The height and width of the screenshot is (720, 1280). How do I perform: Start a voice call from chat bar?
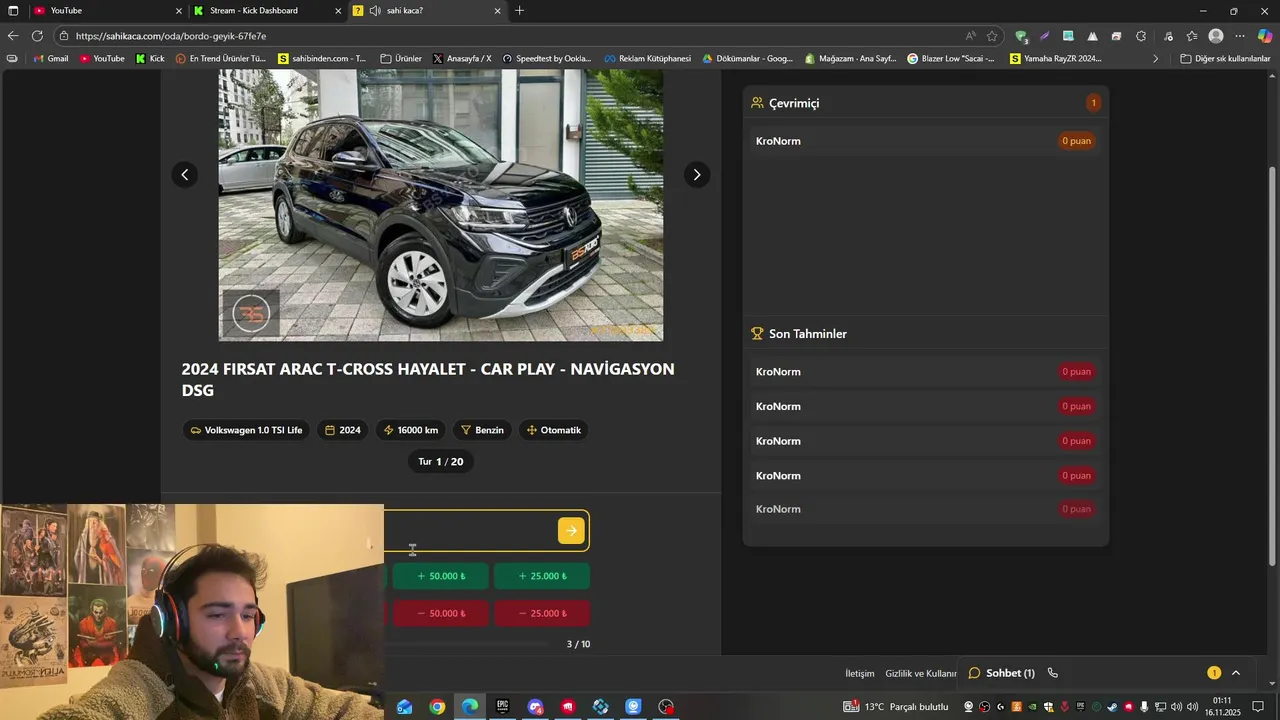(x=1053, y=673)
